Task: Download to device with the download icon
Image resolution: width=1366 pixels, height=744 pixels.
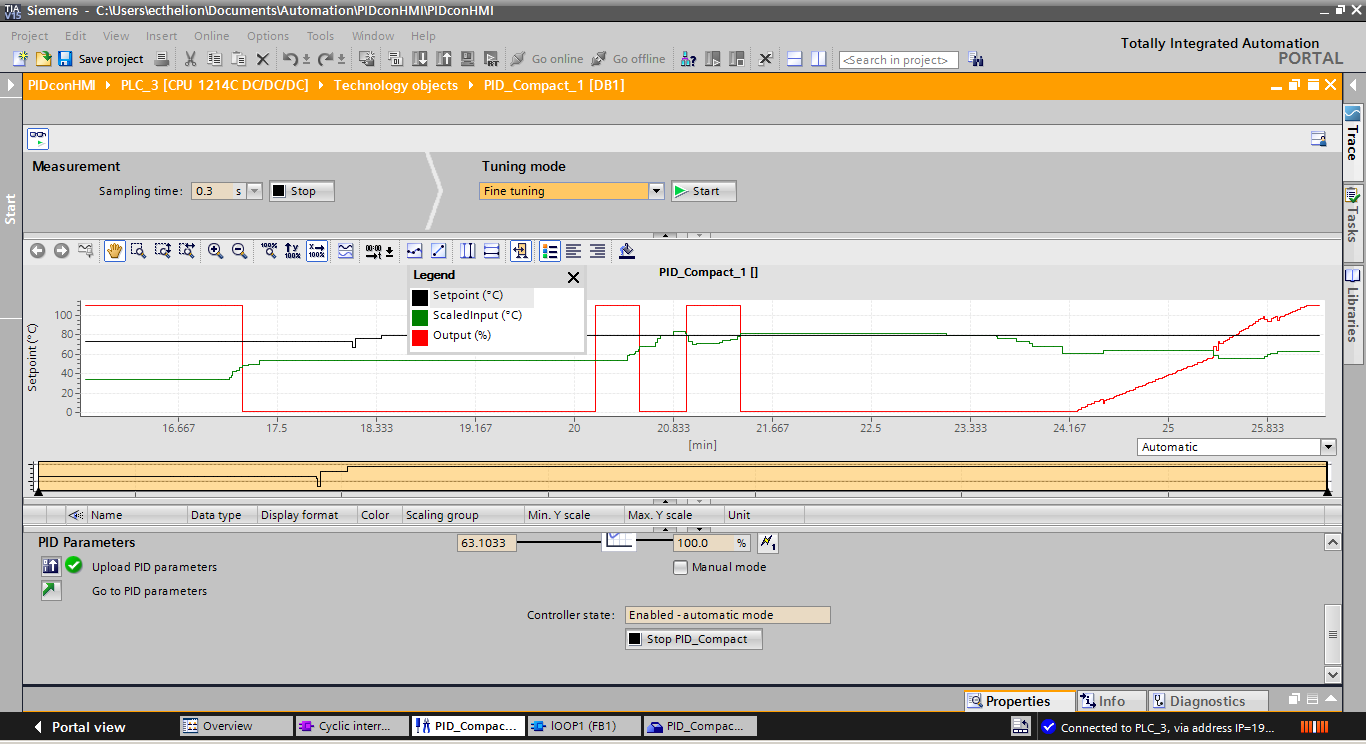Action: 420,59
